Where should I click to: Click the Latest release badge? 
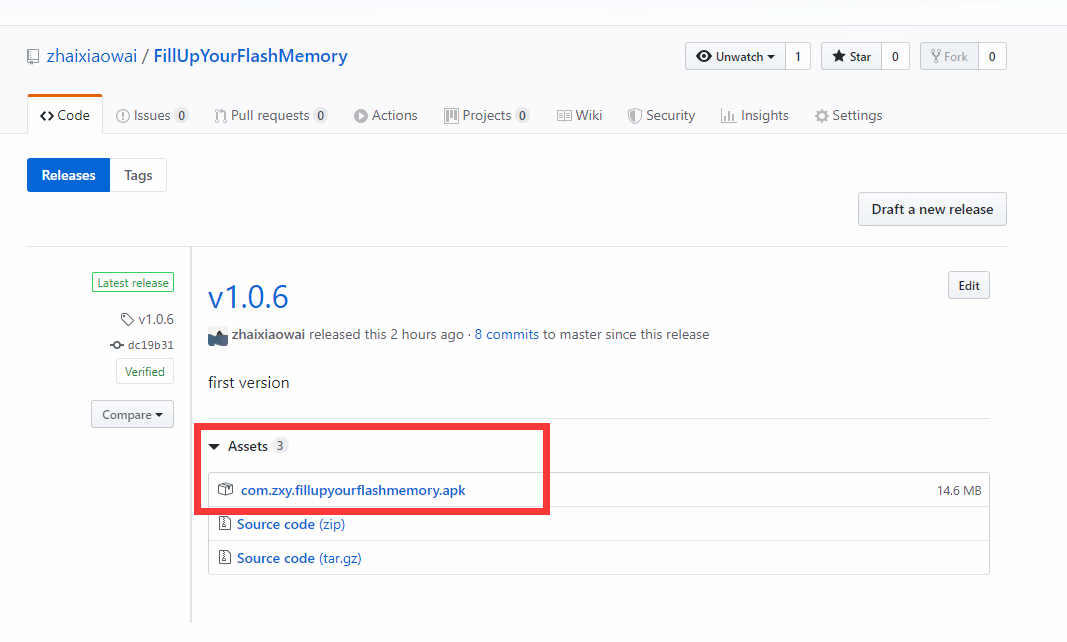133,283
